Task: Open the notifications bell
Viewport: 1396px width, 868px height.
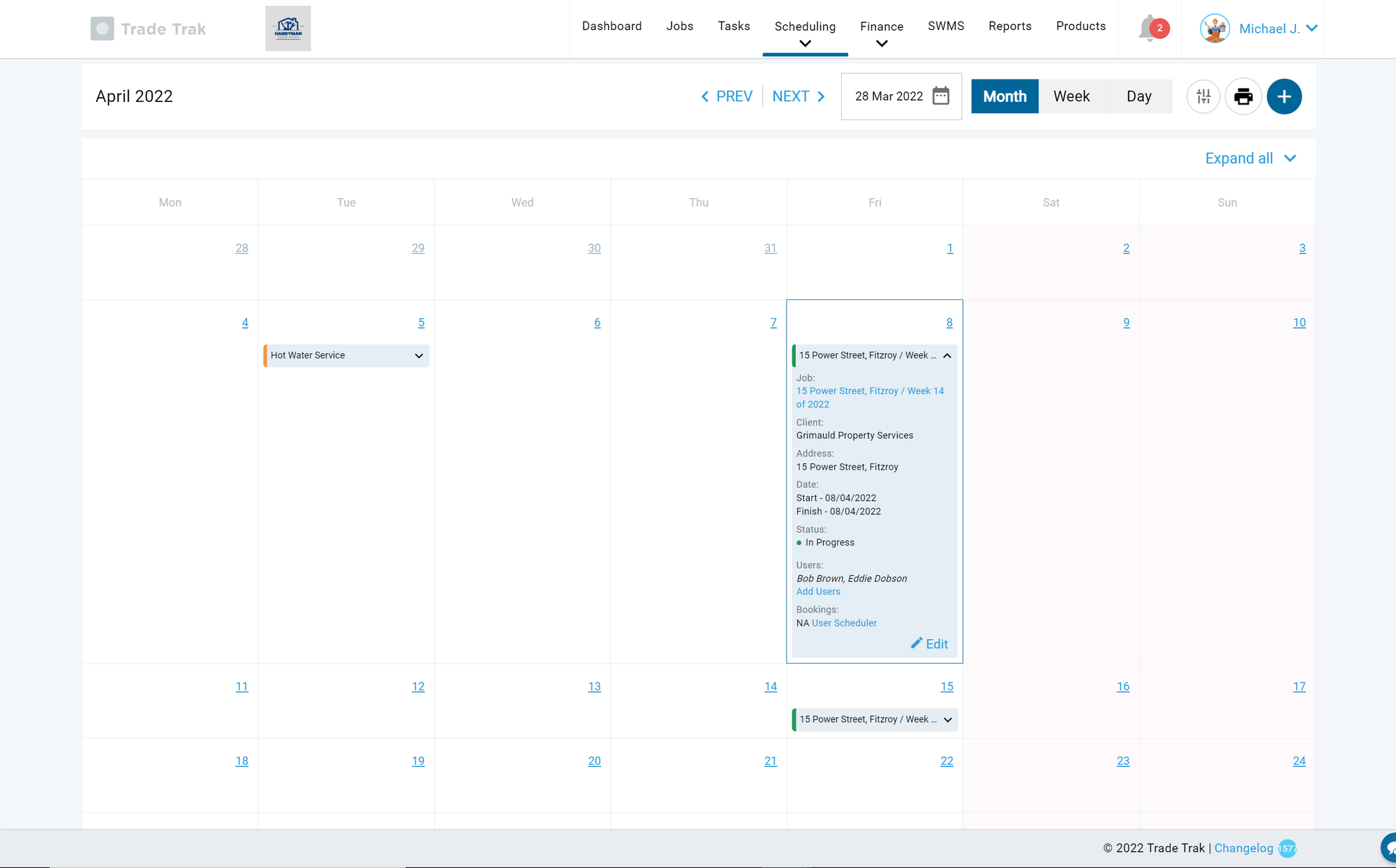Action: [1150, 29]
